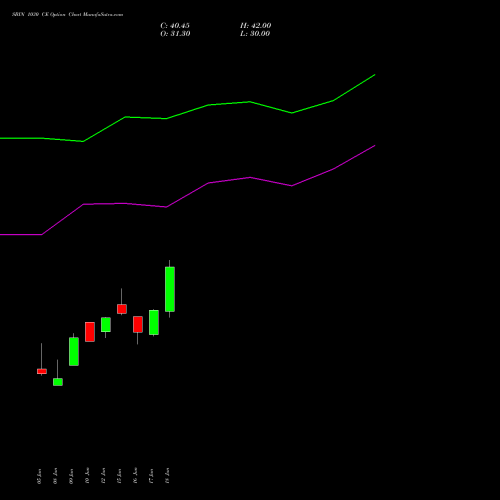The height and width of the screenshot is (500, 500).
Task: Click the '12 Jun' date axis label
Action: tap(103, 476)
